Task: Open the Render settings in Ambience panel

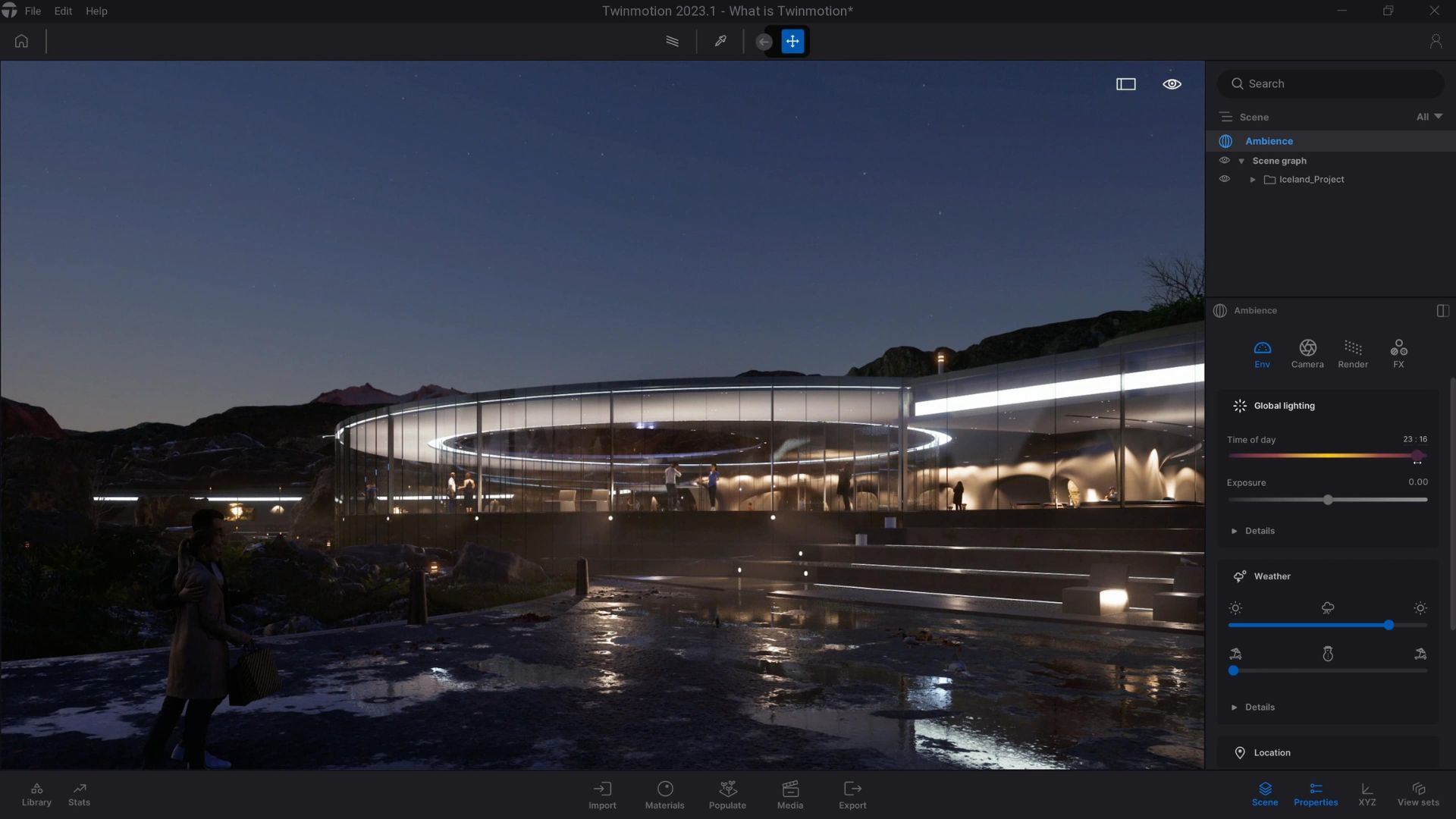Action: coord(1354,353)
